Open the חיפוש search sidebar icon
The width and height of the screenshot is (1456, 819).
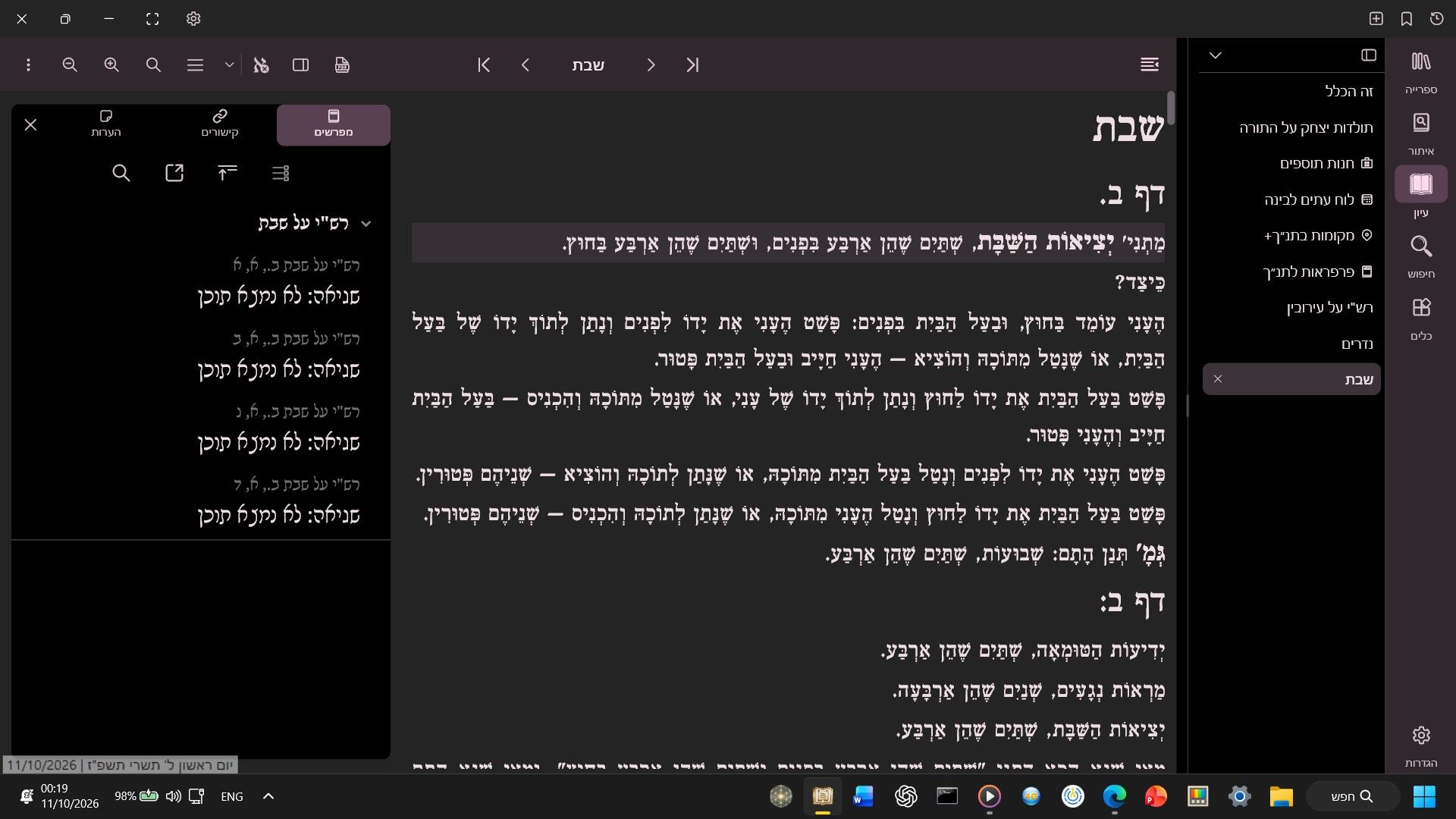click(1420, 256)
